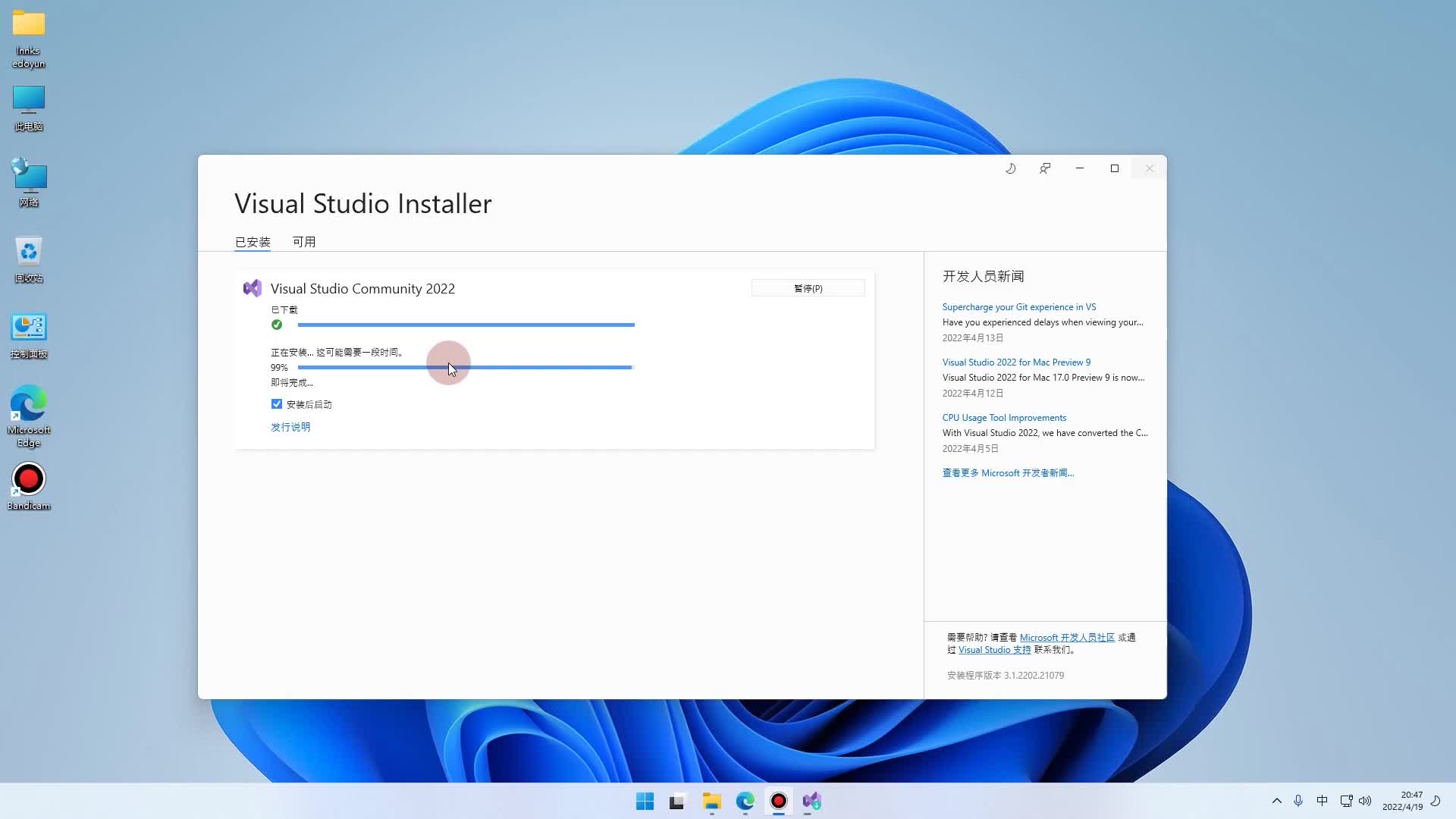Screen dimensions: 1456x819
Task: Click focus assist moon icon in system tray
Action: [x=1436, y=801]
